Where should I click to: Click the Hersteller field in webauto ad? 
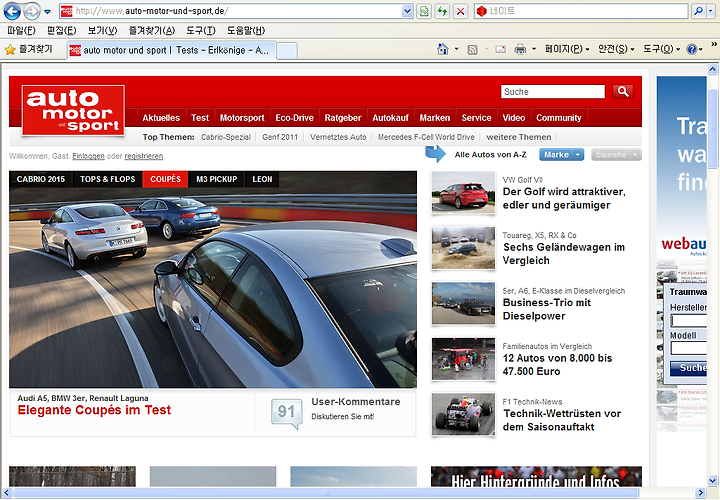coord(688,320)
